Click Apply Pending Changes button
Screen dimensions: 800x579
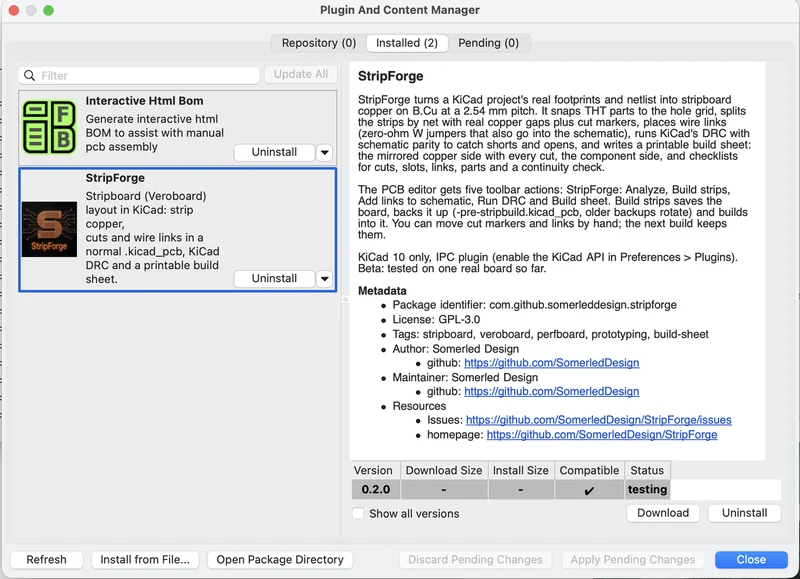tap(633, 560)
